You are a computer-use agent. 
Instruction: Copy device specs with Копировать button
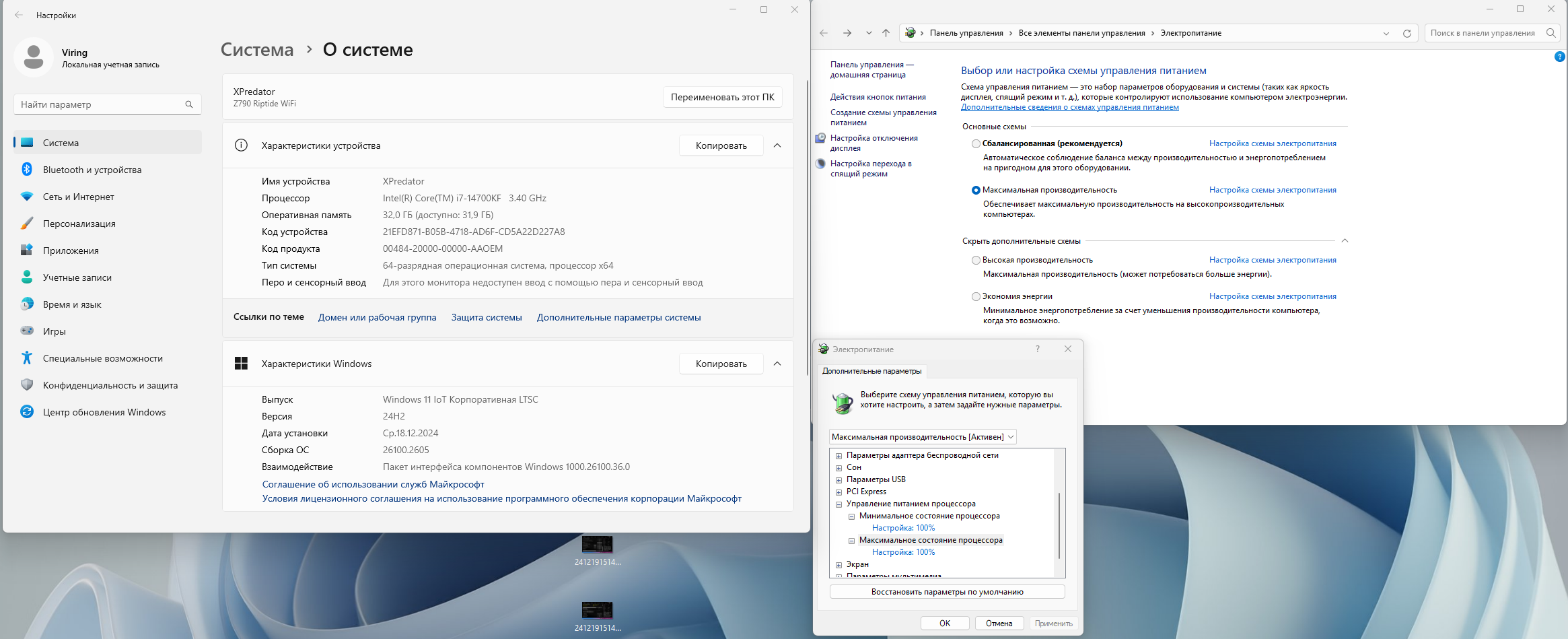(x=721, y=145)
